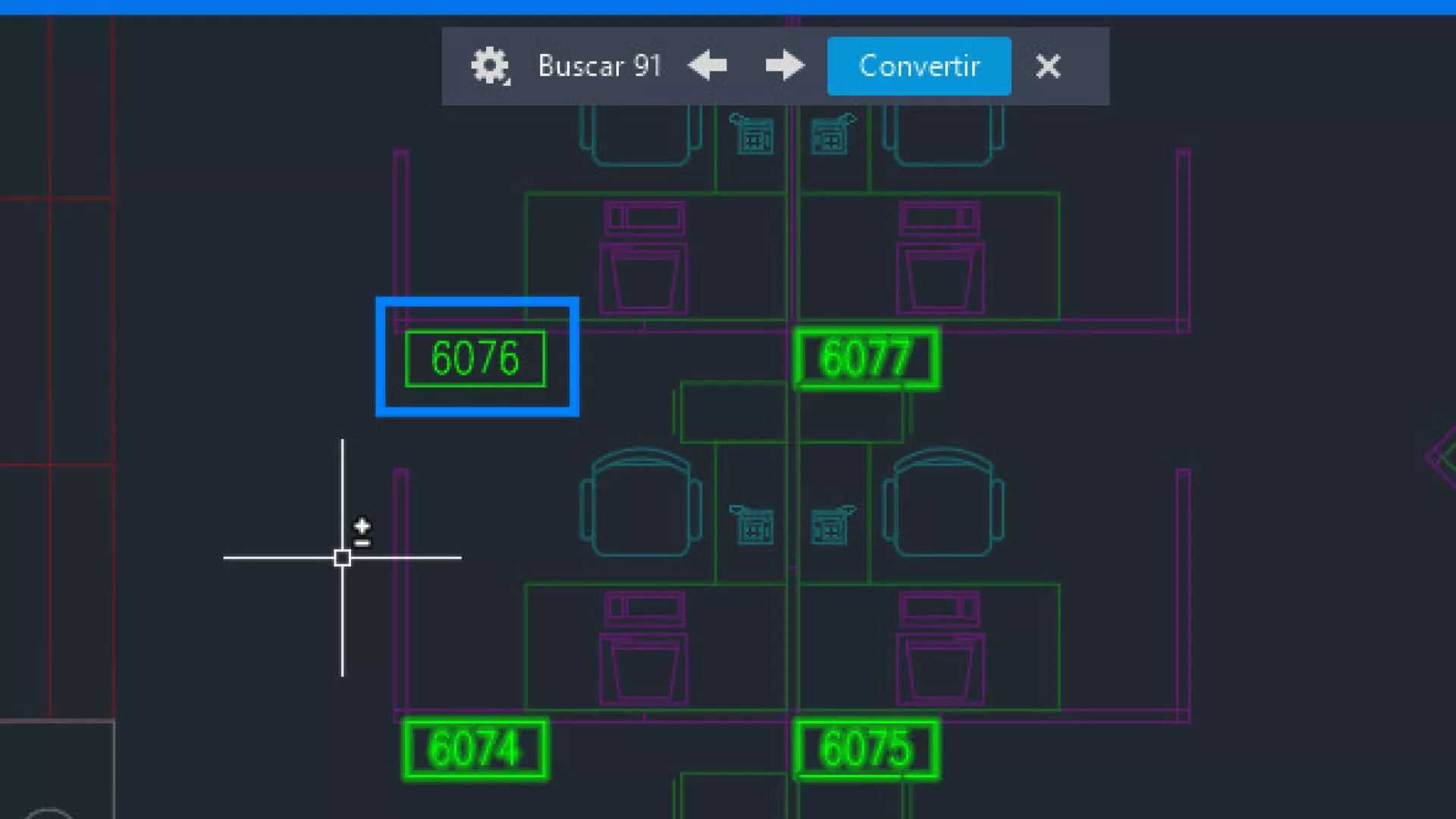Select the upper-left magenta computer block
The height and width of the screenshot is (819, 1456).
pyautogui.click(x=644, y=258)
